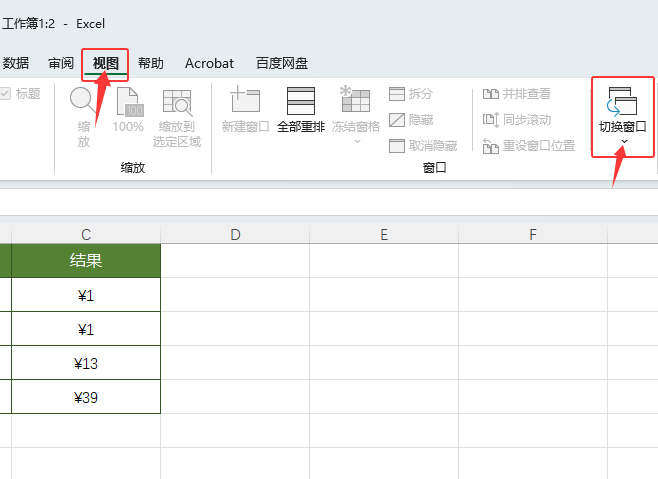Select the cell containing ¥13
658x479 pixels.
(86, 363)
